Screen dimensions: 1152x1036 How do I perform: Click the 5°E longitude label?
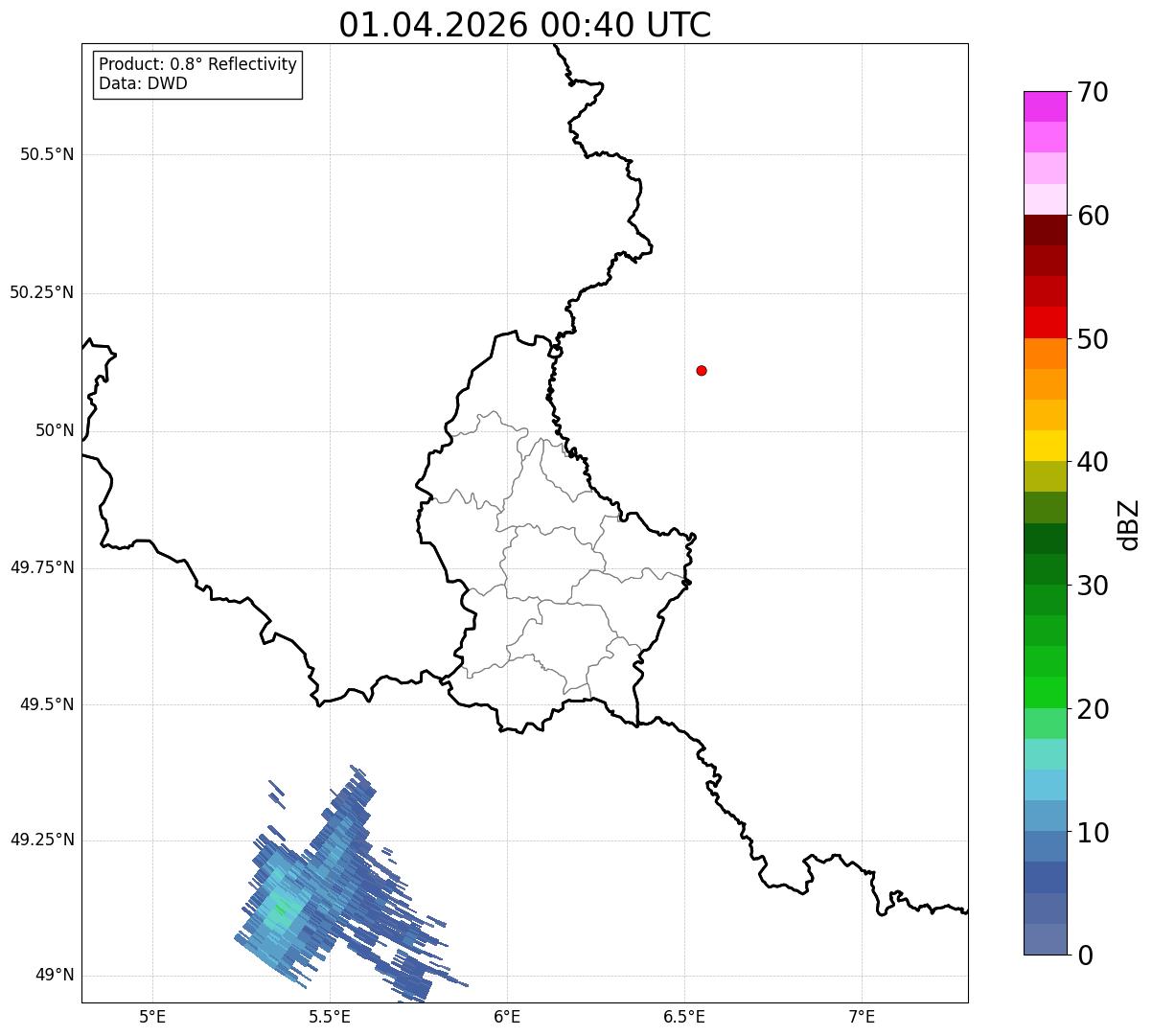click(x=152, y=1016)
